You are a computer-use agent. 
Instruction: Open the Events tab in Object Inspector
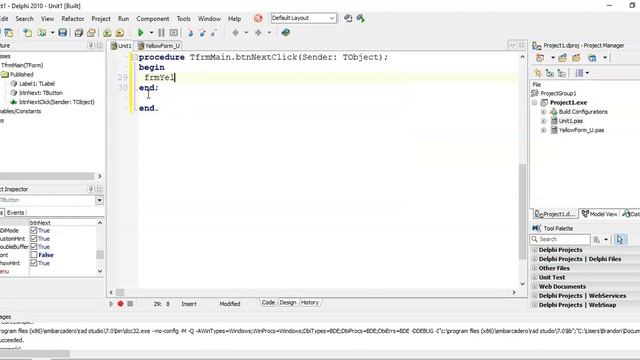point(16,213)
